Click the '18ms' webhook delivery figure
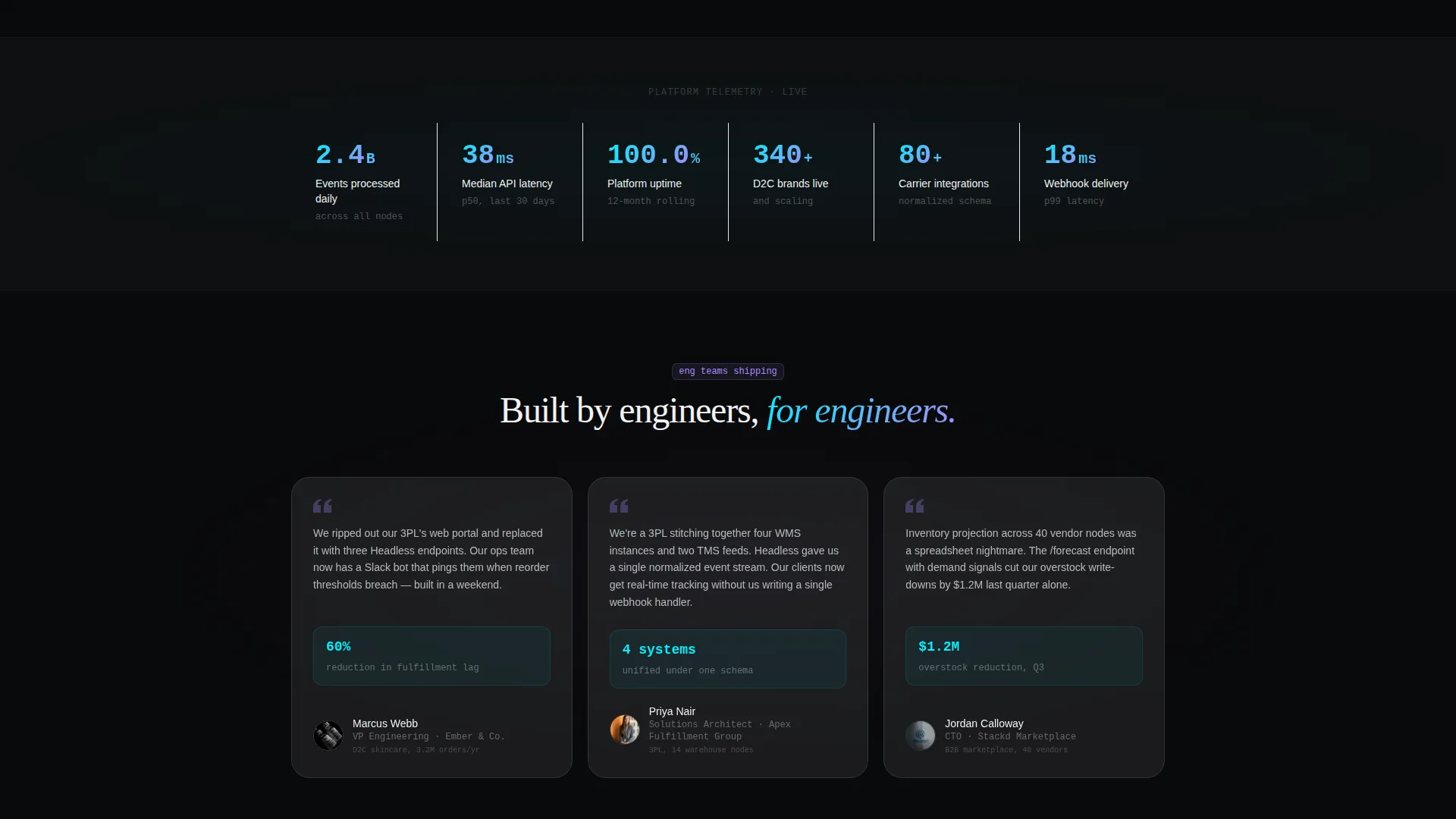 pos(1070,155)
